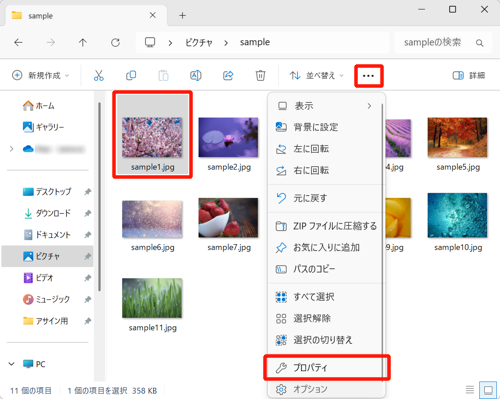
Task: Open the 並べ替え sort dropdown
Action: [x=316, y=76]
